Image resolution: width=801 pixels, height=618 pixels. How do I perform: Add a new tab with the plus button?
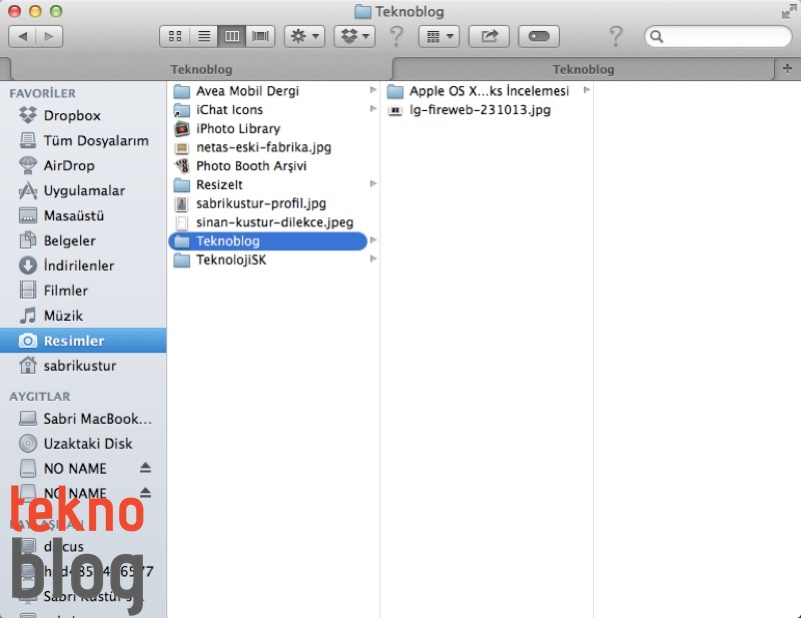pyautogui.click(x=787, y=68)
